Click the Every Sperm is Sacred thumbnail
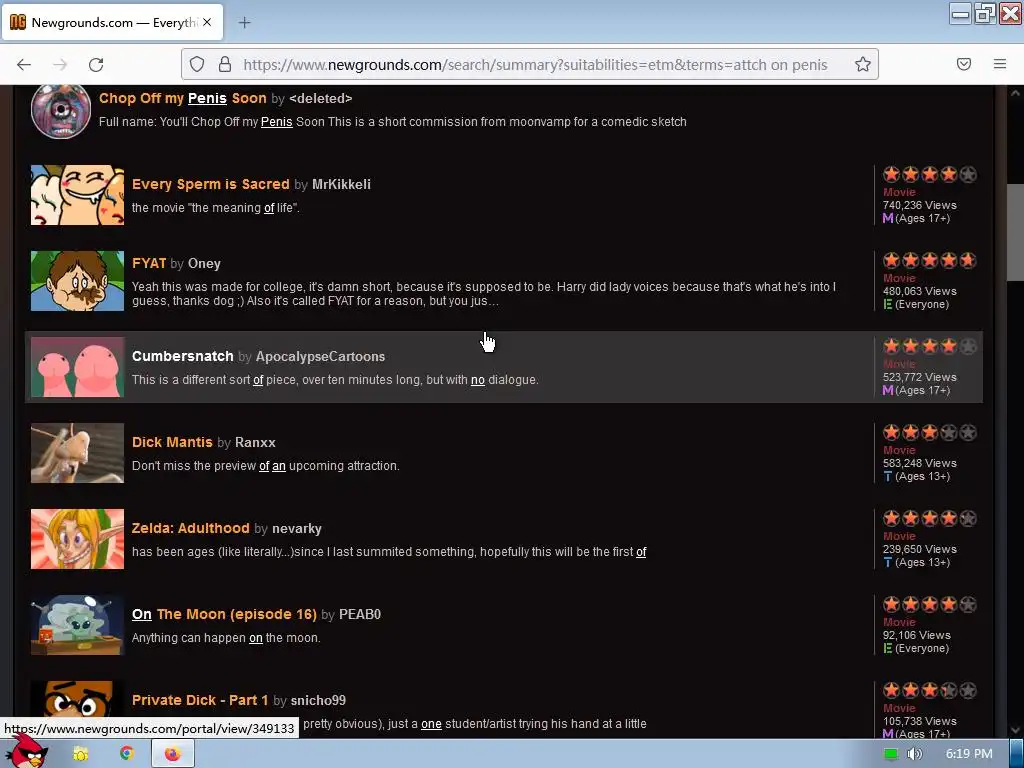This screenshot has height=768, width=1024. click(77, 195)
